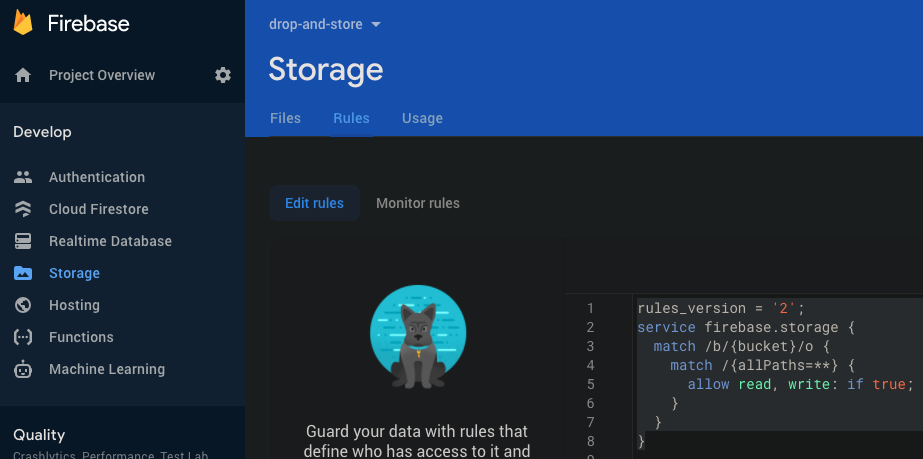Open project settings gear icon
The height and width of the screenshot is (459, 923).
coord(223,75)
